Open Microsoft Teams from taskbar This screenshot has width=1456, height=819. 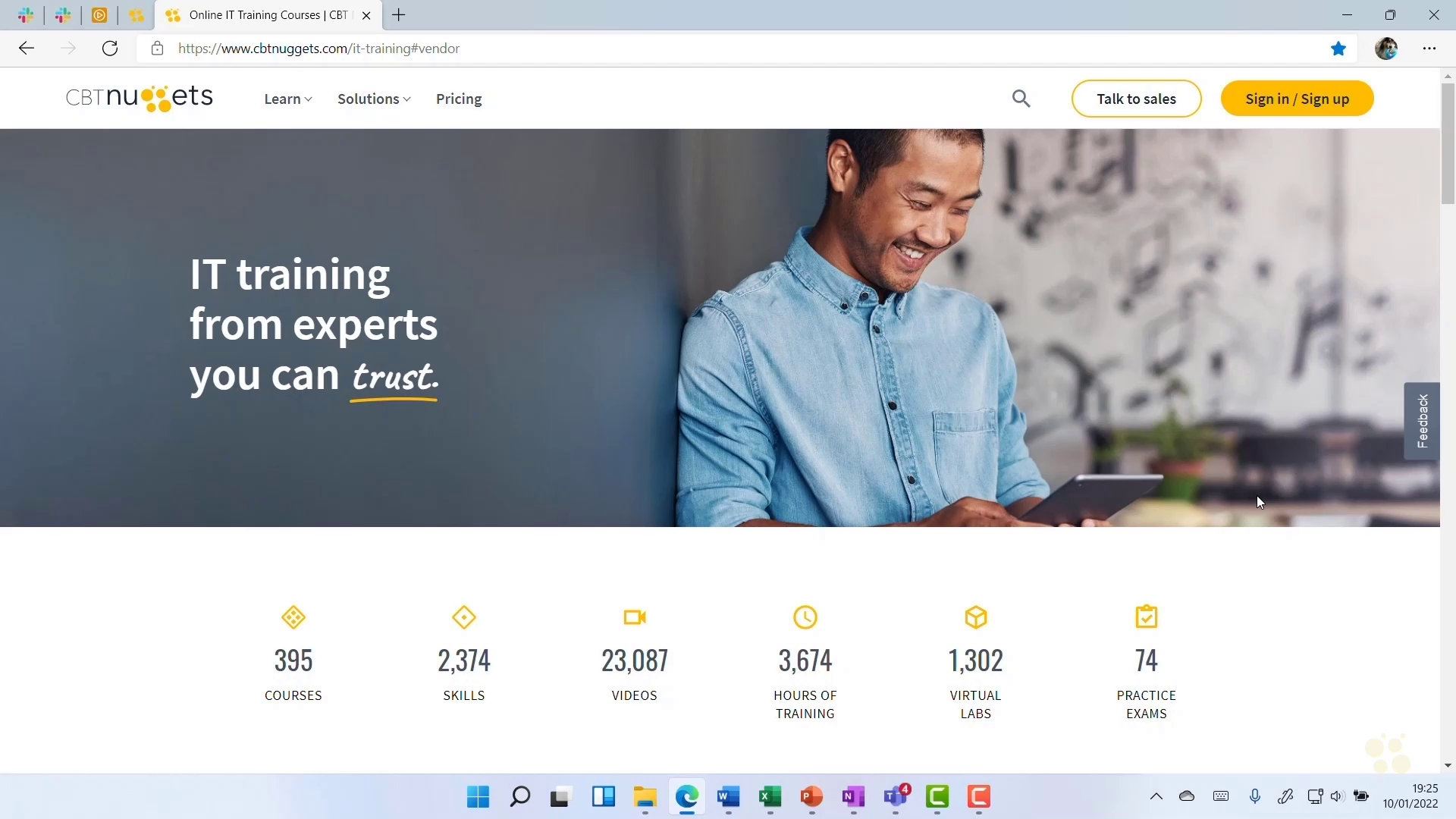click(896, 797)
